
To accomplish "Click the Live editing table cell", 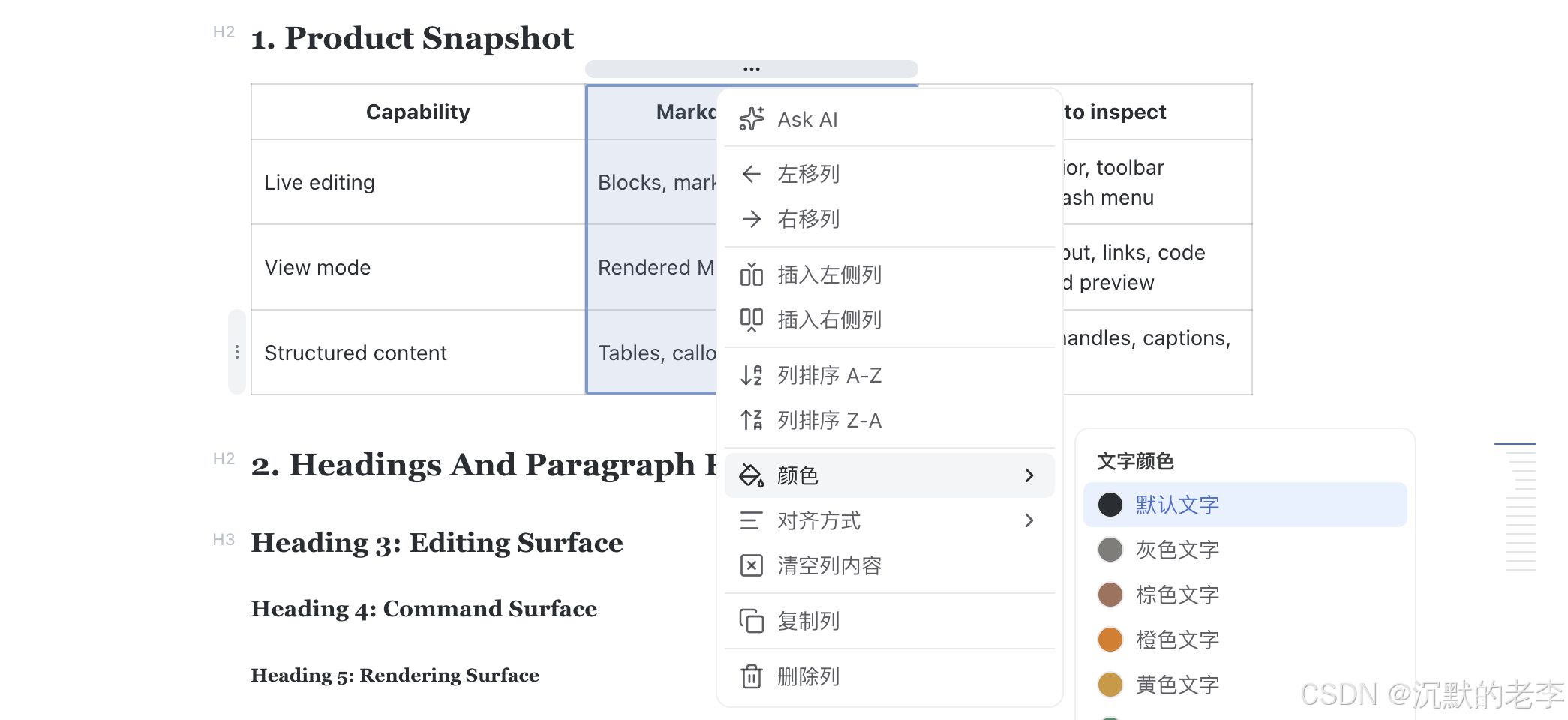I will pos(418,182).
